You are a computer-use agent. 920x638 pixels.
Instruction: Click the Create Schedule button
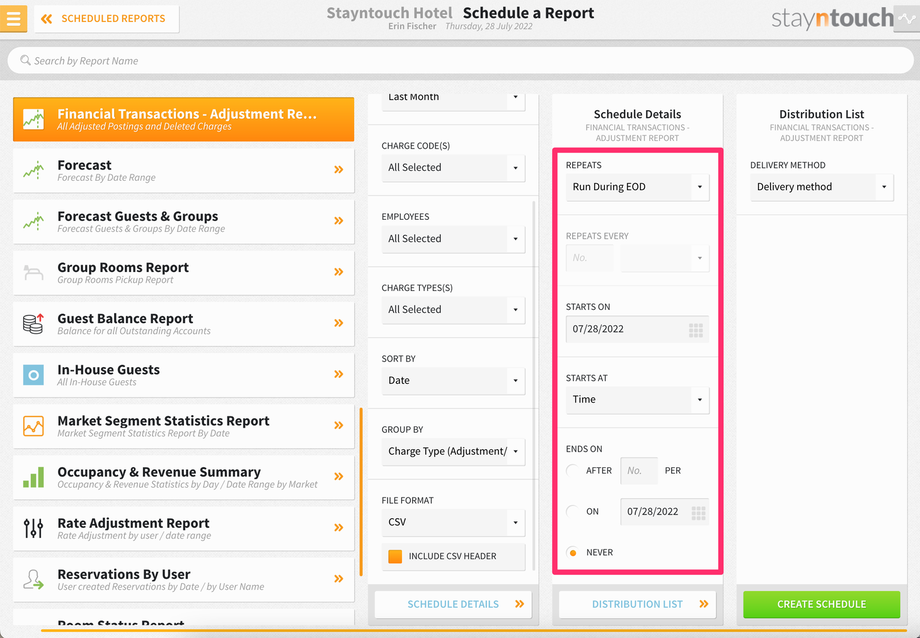pos(821,605)
